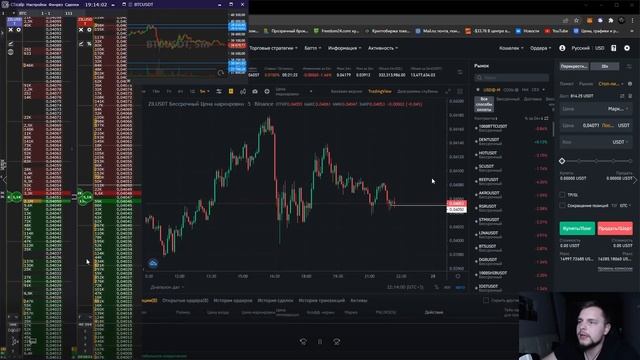Expand the Активность dropdown in the header
Screen dimensions: 640x360
pyautogui.click(x=383, y=48)
